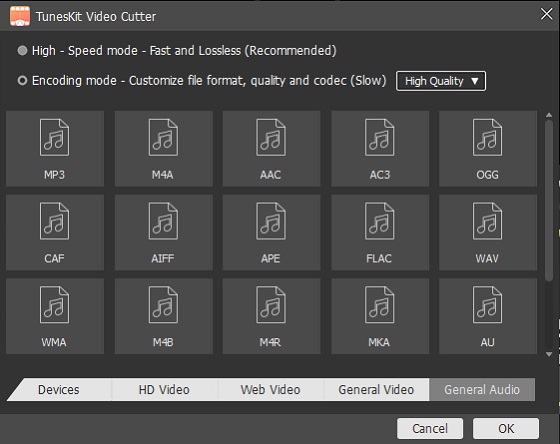Pick the WAV audio format
Image resolution: width=560 pixels, height=444 pixels.
point(488,233)
